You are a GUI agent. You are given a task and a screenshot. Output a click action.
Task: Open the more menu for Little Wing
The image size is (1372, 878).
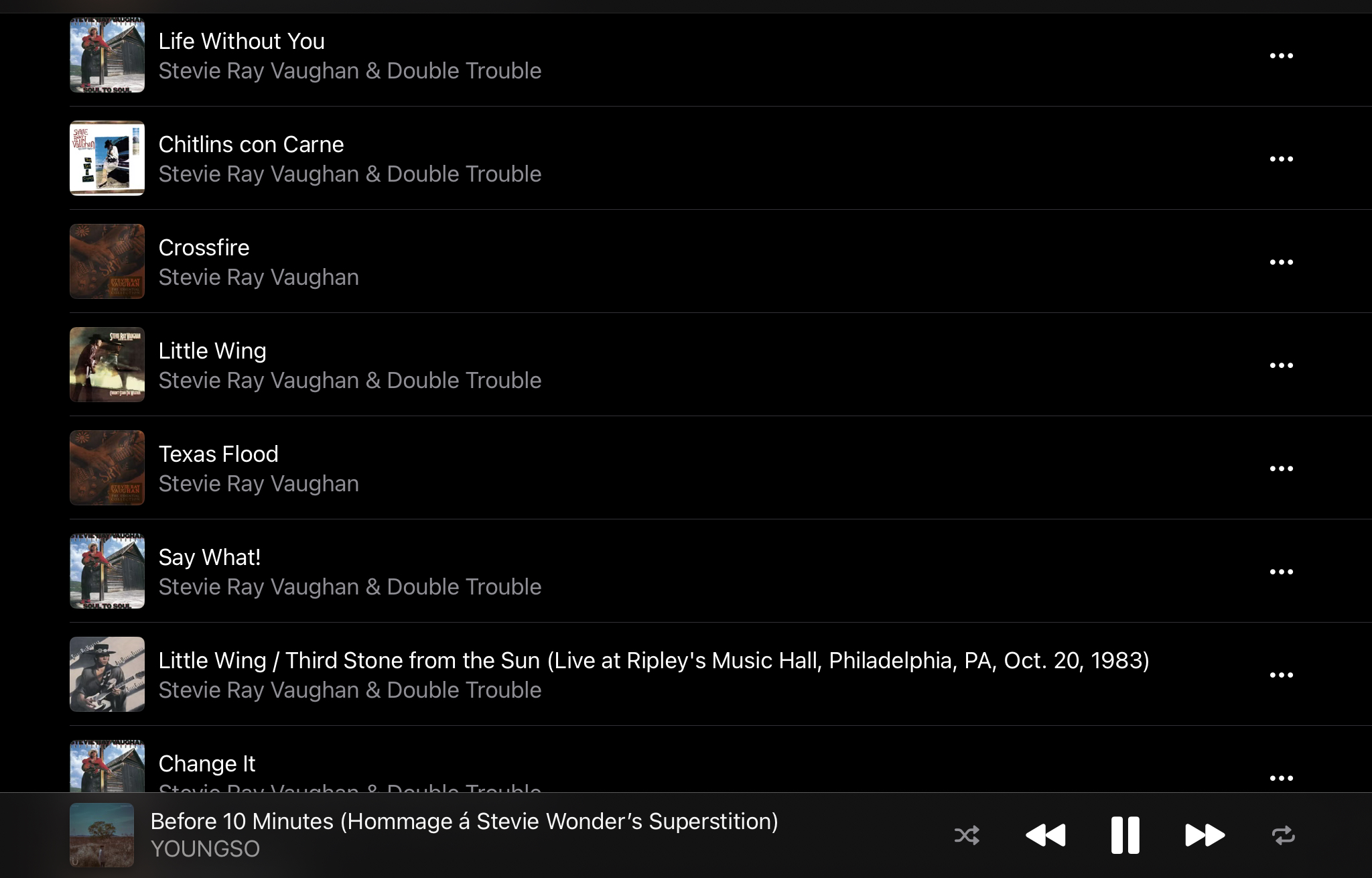(1282, 365)
